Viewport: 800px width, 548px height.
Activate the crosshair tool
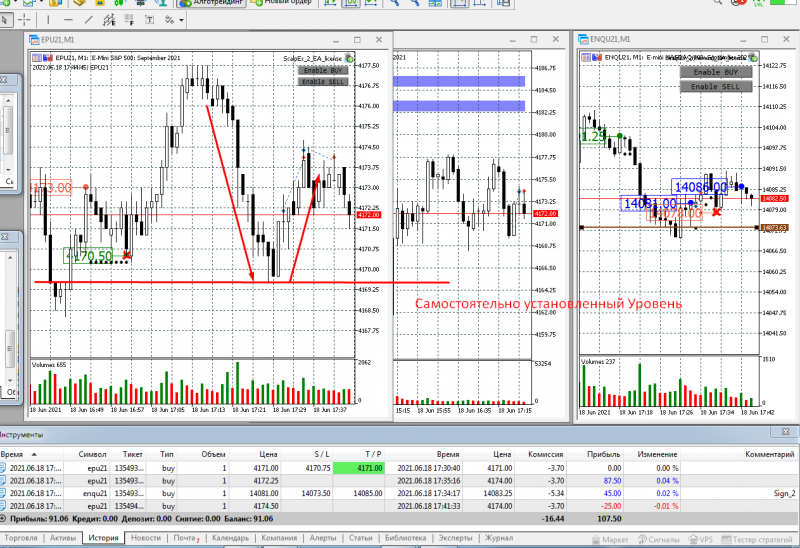(24, 20)
